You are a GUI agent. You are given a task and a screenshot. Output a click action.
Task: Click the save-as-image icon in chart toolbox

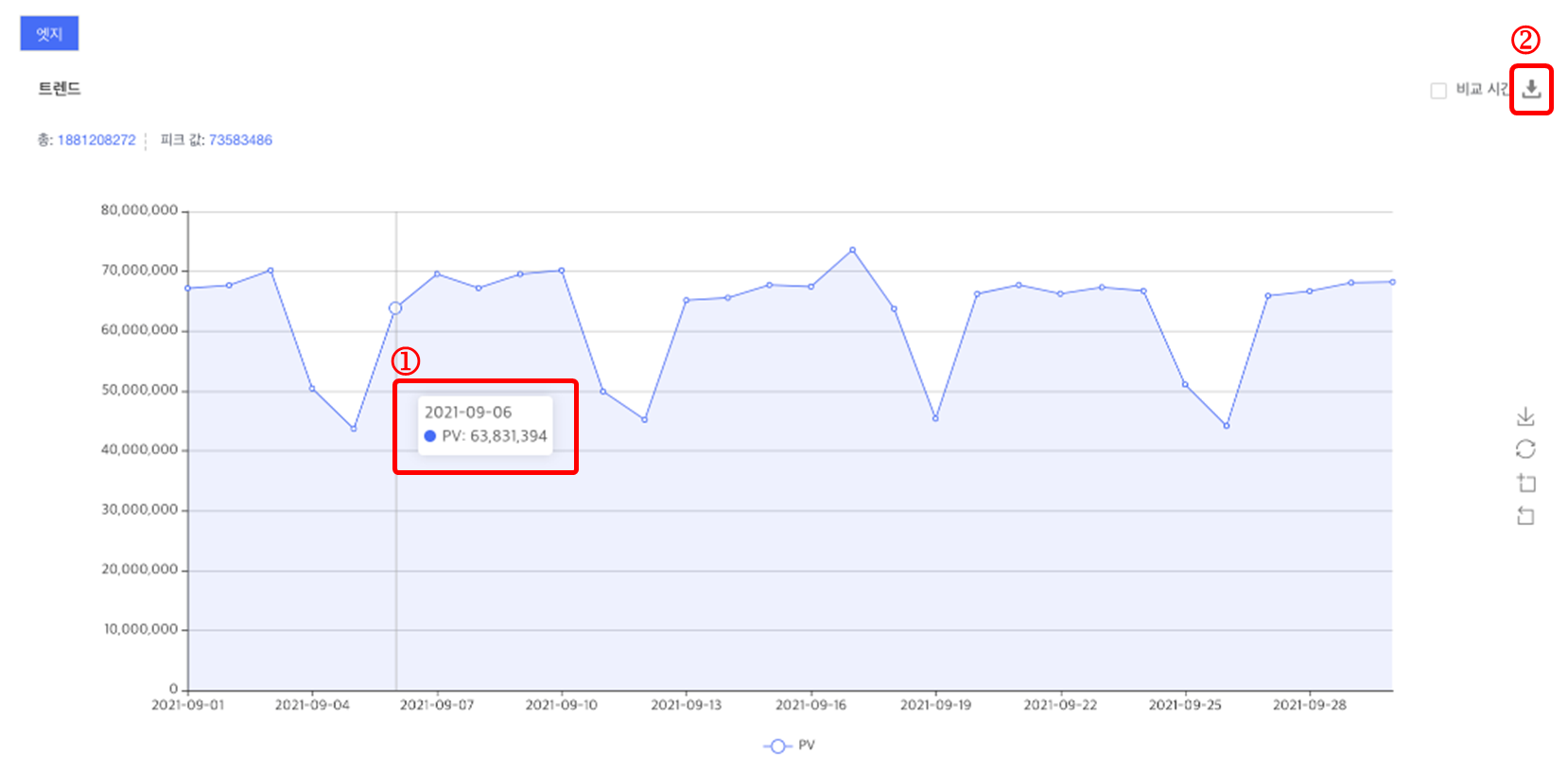point(1525,416)
